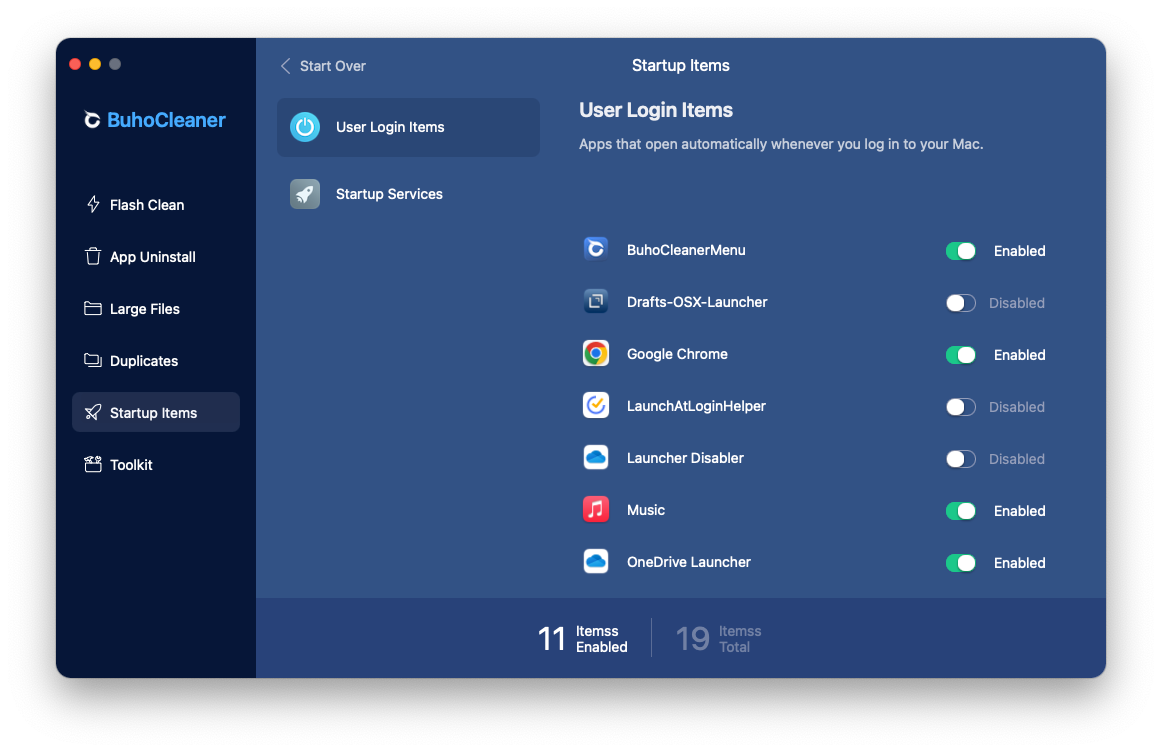Click the LaunchAtLoginHelper item name
The image size is (1162, 752).
tap(697, 406)
